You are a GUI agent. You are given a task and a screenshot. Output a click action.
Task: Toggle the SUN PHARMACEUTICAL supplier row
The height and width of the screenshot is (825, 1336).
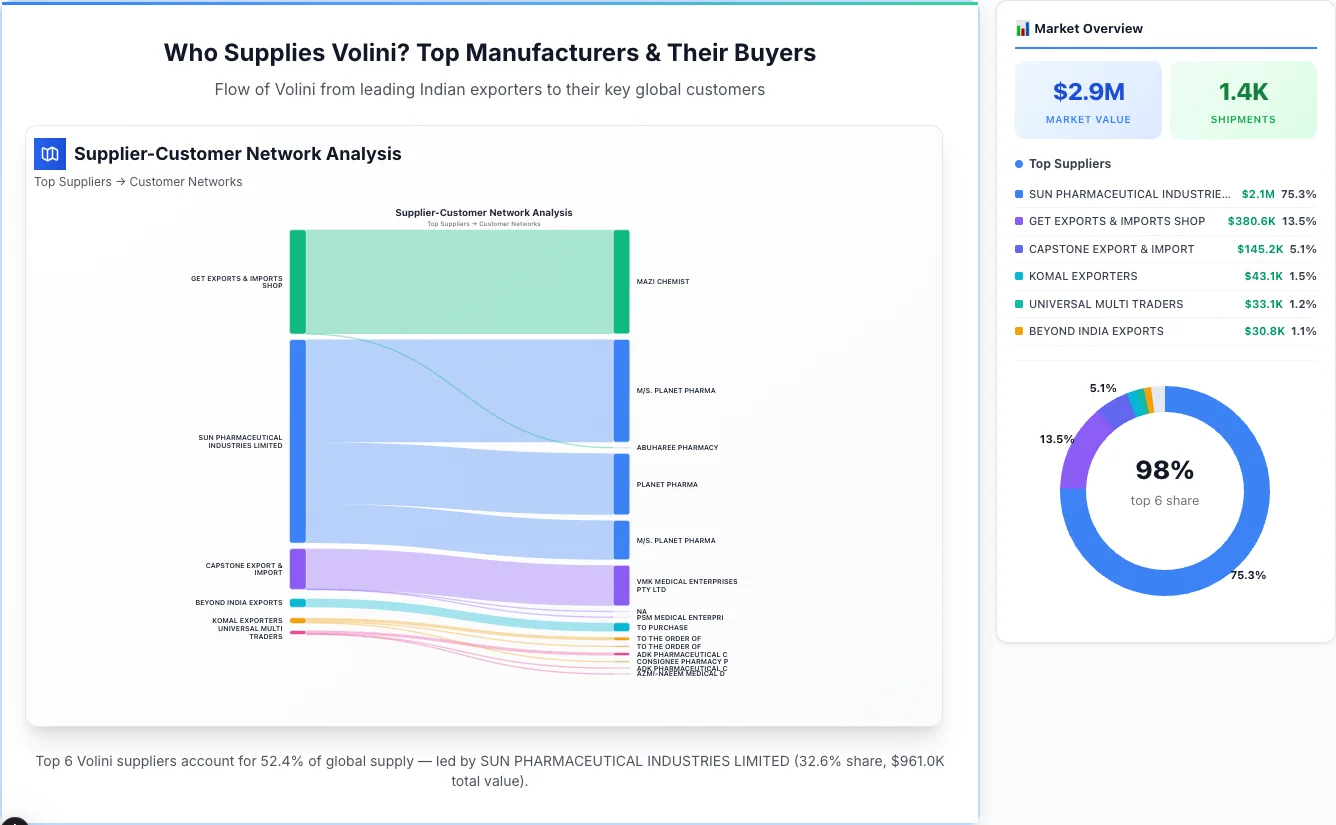[x=1150, y=194]
